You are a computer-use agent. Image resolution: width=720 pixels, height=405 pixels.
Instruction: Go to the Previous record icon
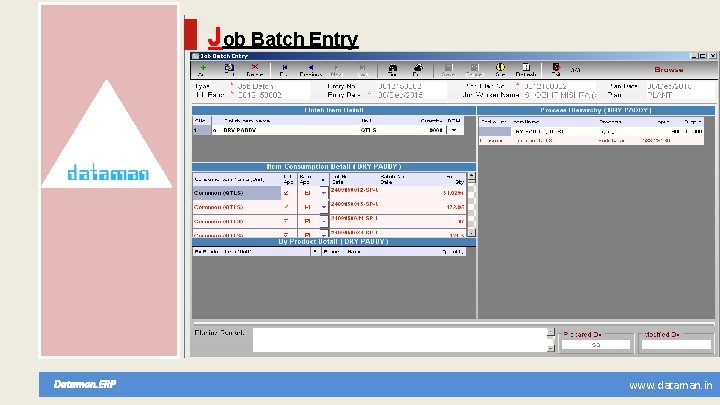pos(310,70)
